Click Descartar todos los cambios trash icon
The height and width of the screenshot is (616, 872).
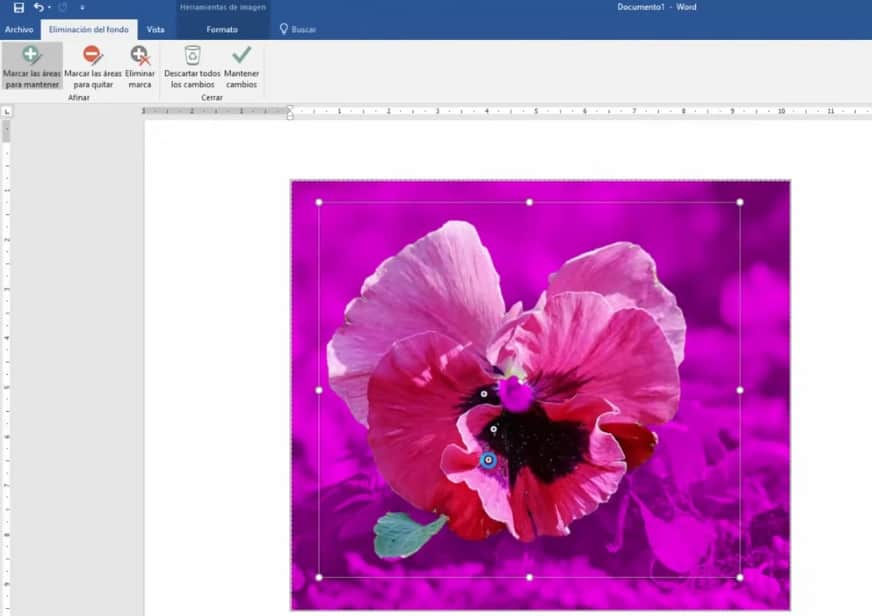(x=192, y=66)
